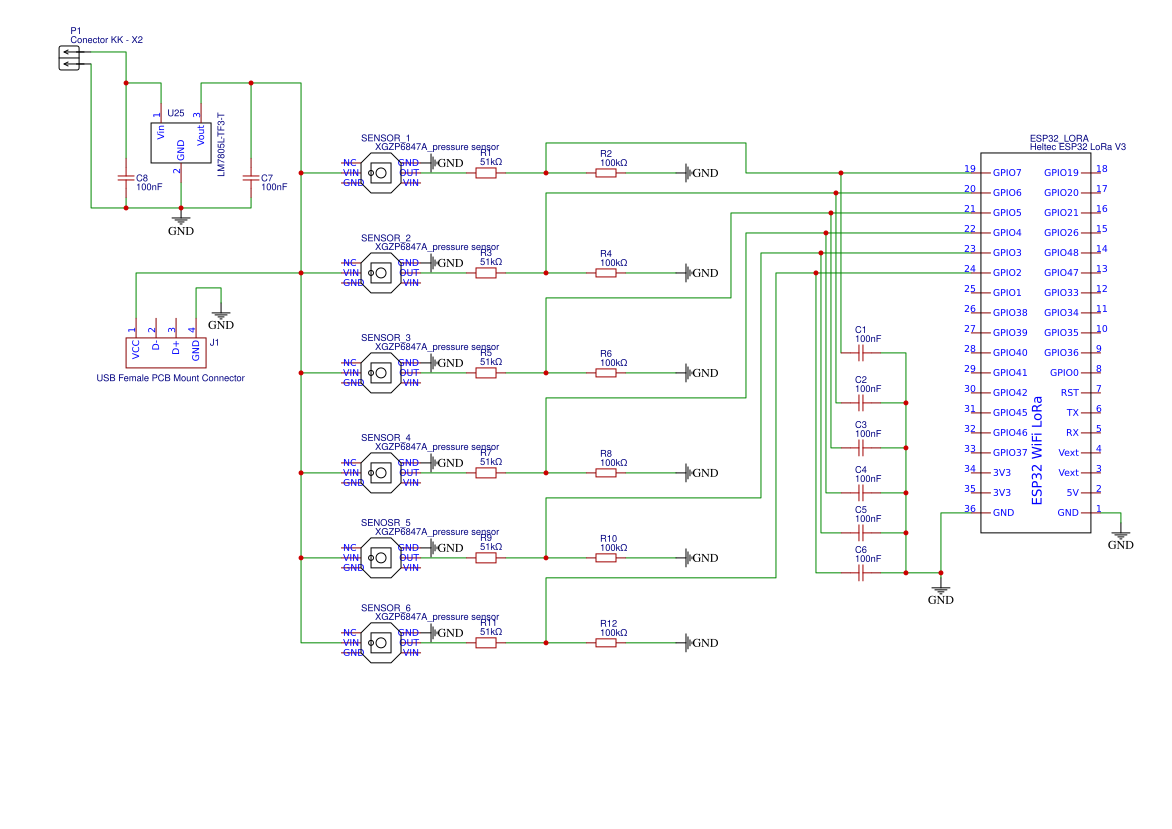
Task: Select the GPIO7 pin label on ESP32
Action: 1007,173
